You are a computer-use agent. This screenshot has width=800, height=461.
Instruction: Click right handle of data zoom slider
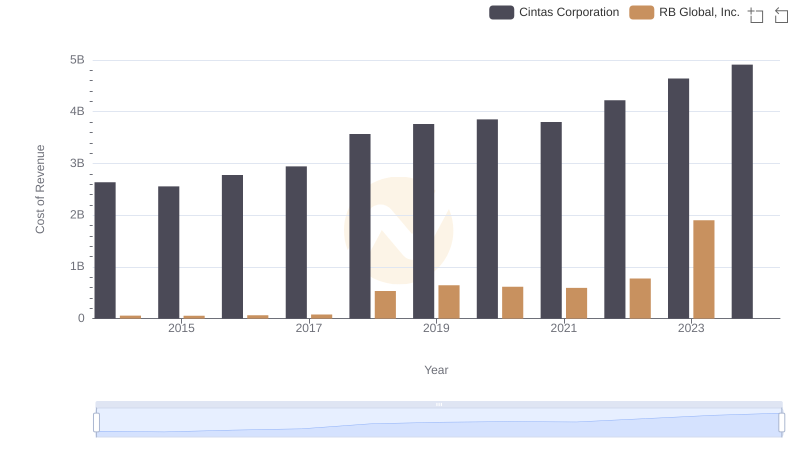pyautogui.click(x=781, y=423)
